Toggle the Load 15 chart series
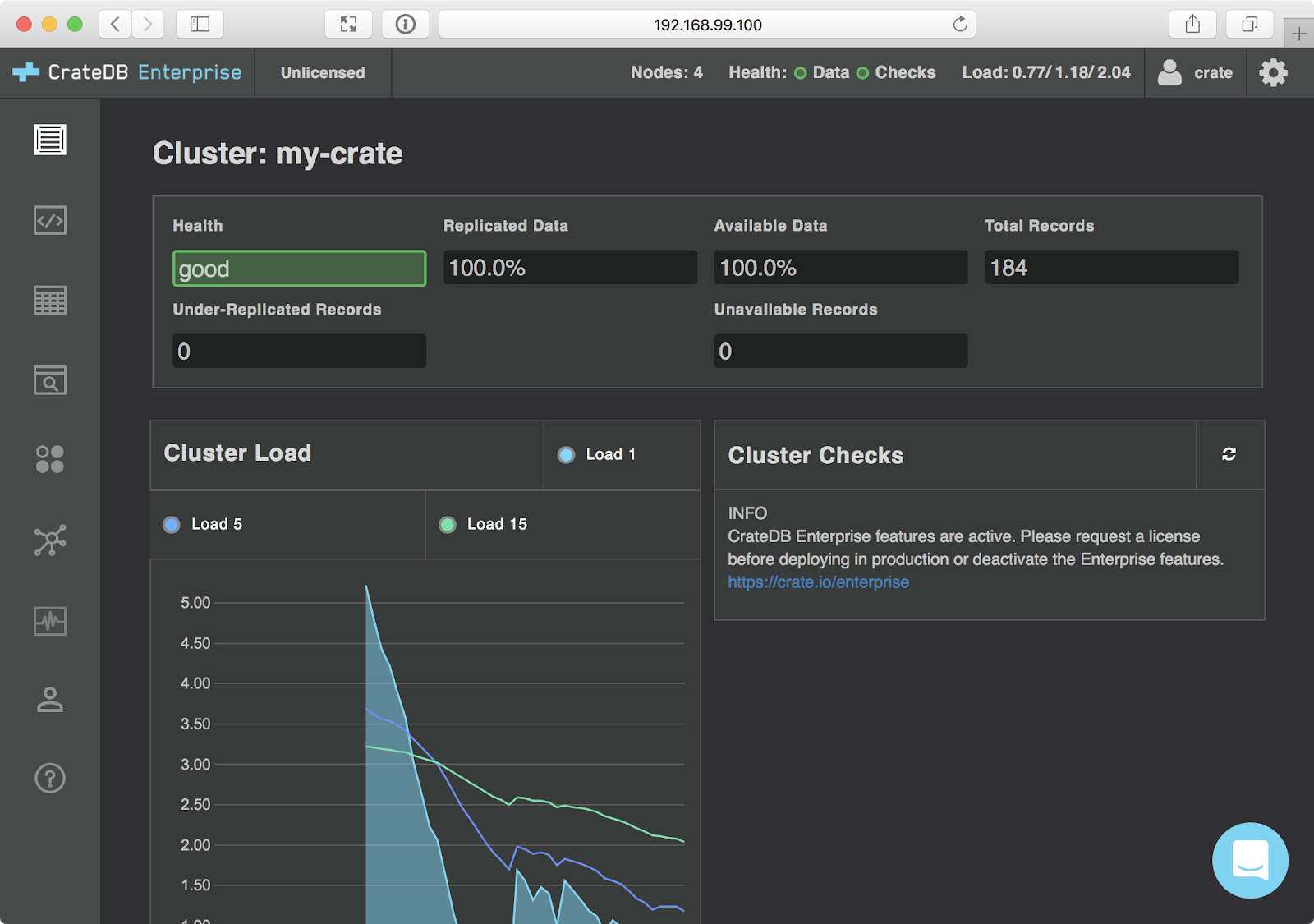The width and height of the screenshot is (1314, 924). click(484, 525)
